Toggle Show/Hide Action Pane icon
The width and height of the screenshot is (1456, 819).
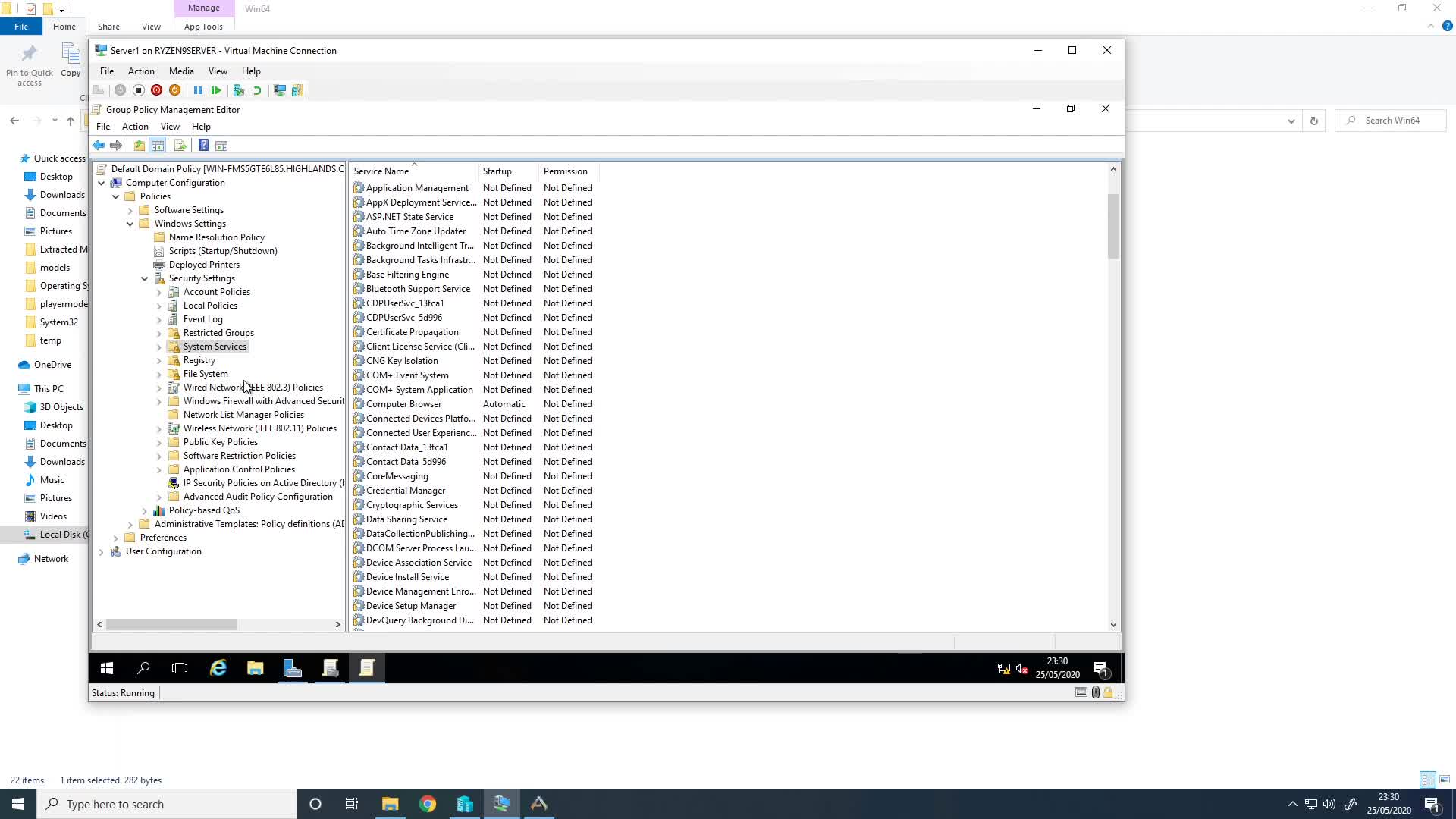(x=221, y=146)
